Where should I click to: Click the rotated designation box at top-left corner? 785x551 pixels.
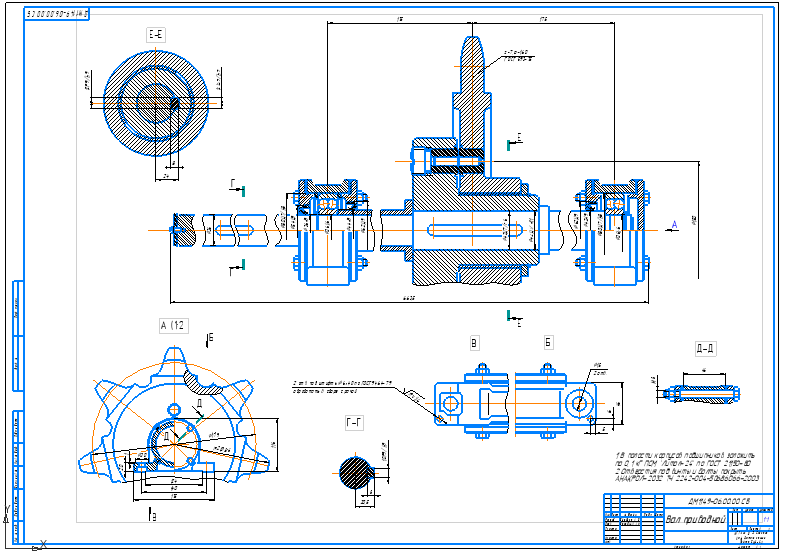(x=56, y=15)
